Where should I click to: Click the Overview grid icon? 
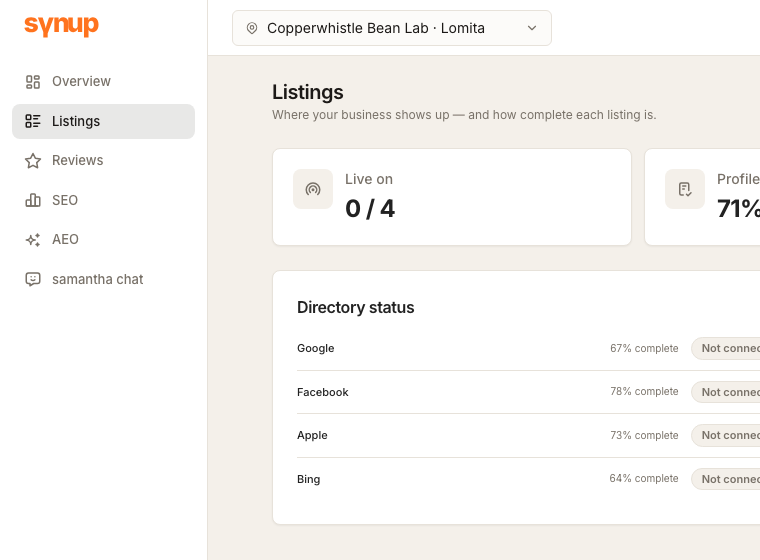33,81
